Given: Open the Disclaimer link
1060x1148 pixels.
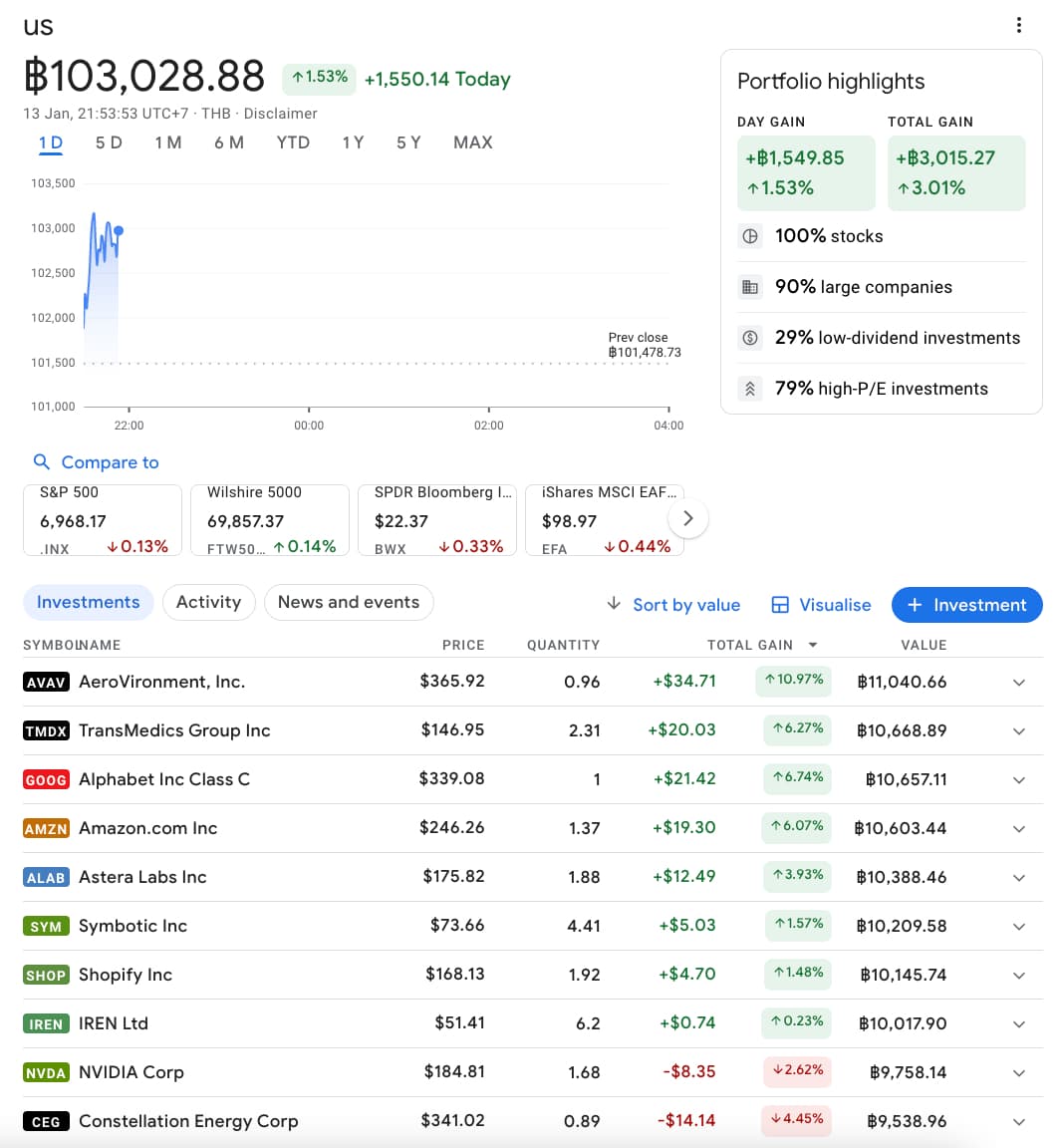Looking at the screenshot, I should point(280,114).
